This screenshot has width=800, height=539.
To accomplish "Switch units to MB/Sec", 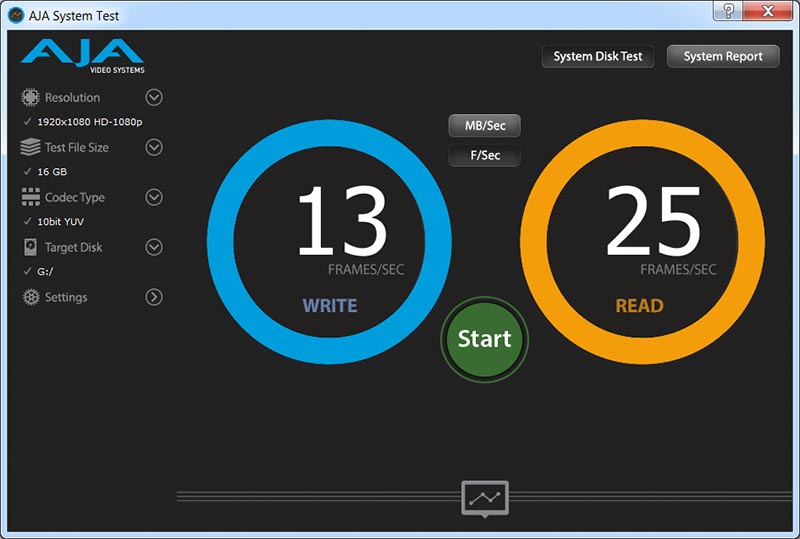I will 485,126.
